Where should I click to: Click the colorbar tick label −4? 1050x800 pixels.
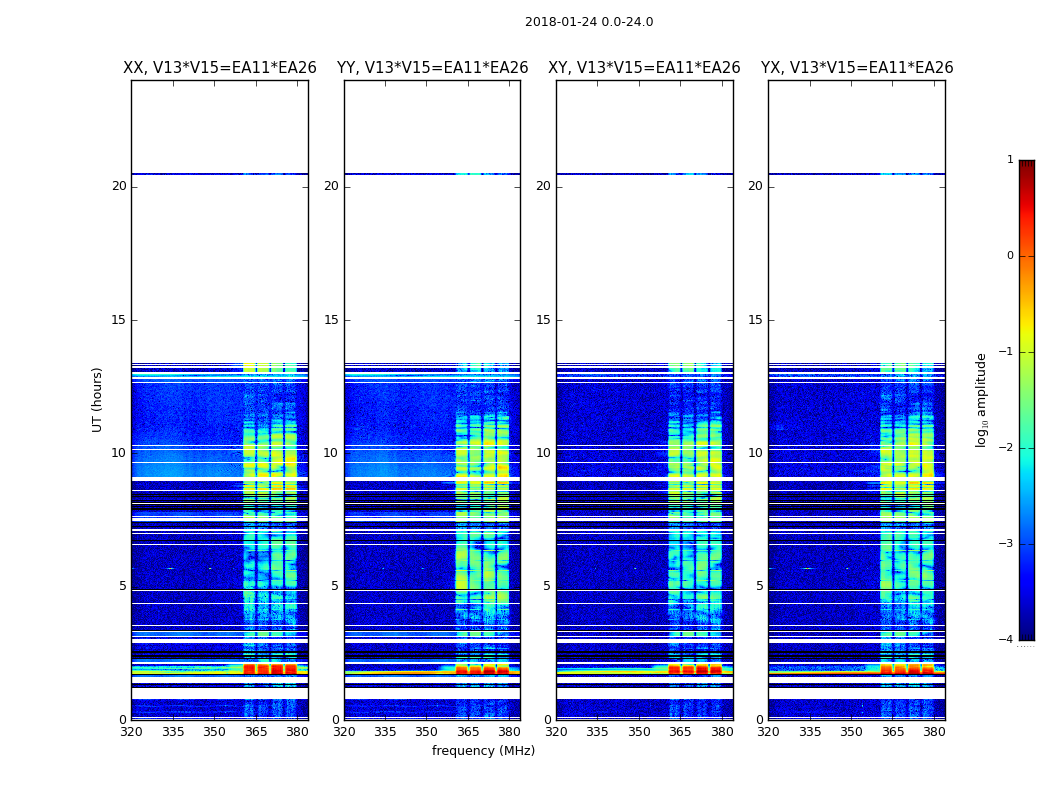tap(1007, 640)
